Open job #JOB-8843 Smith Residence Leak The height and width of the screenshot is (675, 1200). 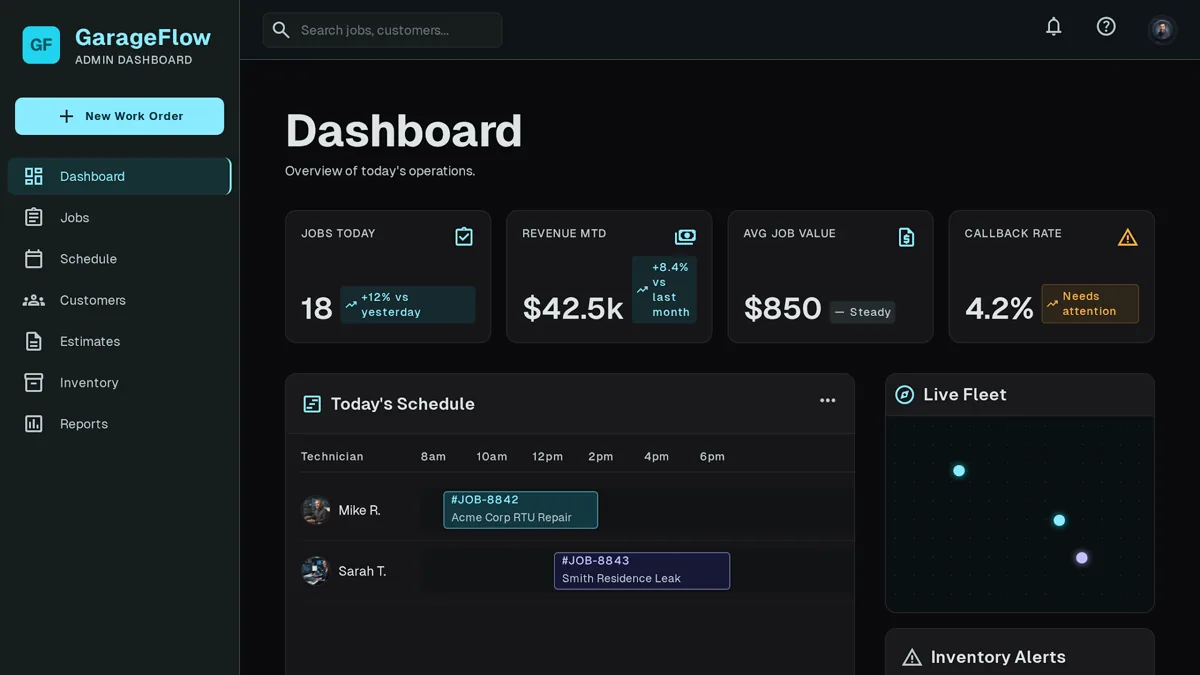642,570
